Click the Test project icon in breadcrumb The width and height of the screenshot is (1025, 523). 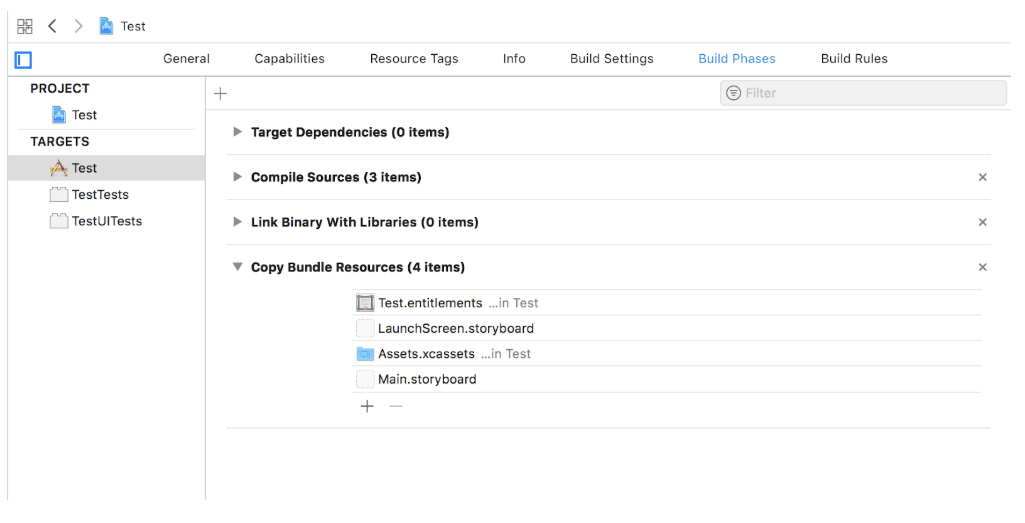(106, 26)
